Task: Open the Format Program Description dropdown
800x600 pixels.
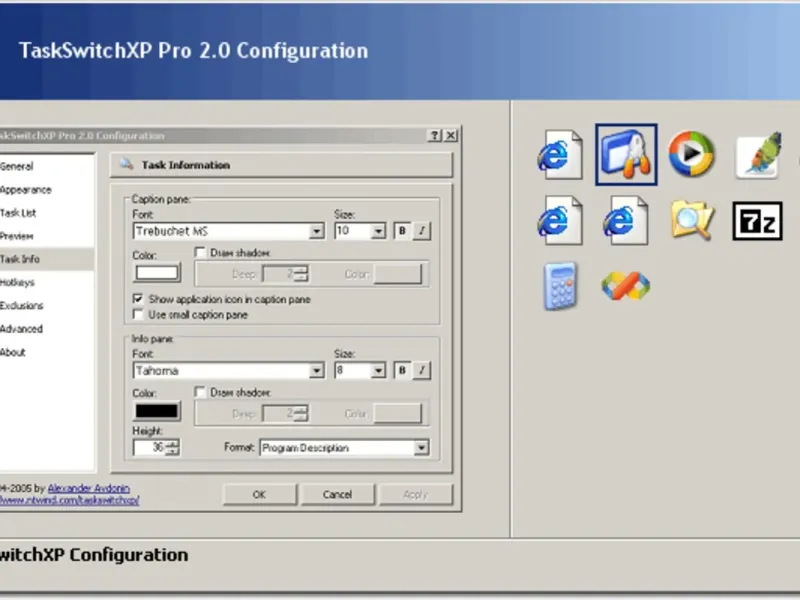Action: (x=421, y=448)
